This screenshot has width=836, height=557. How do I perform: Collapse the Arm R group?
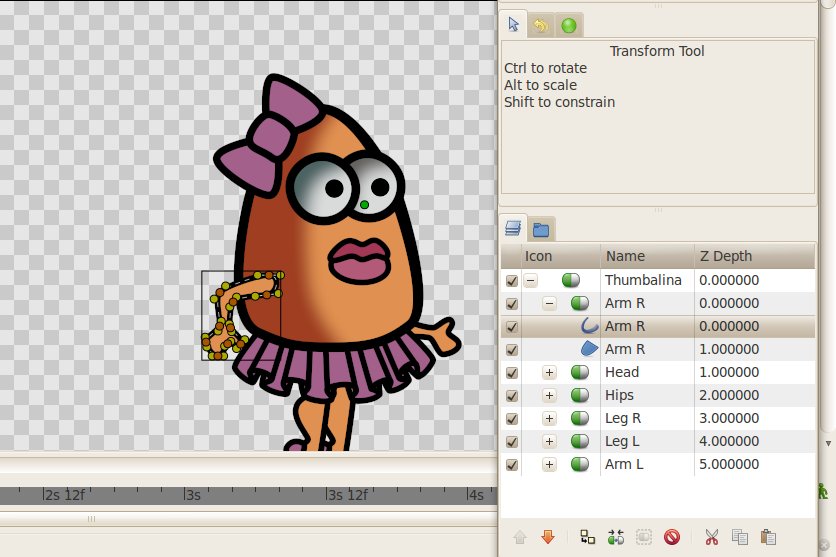point(550,303)
